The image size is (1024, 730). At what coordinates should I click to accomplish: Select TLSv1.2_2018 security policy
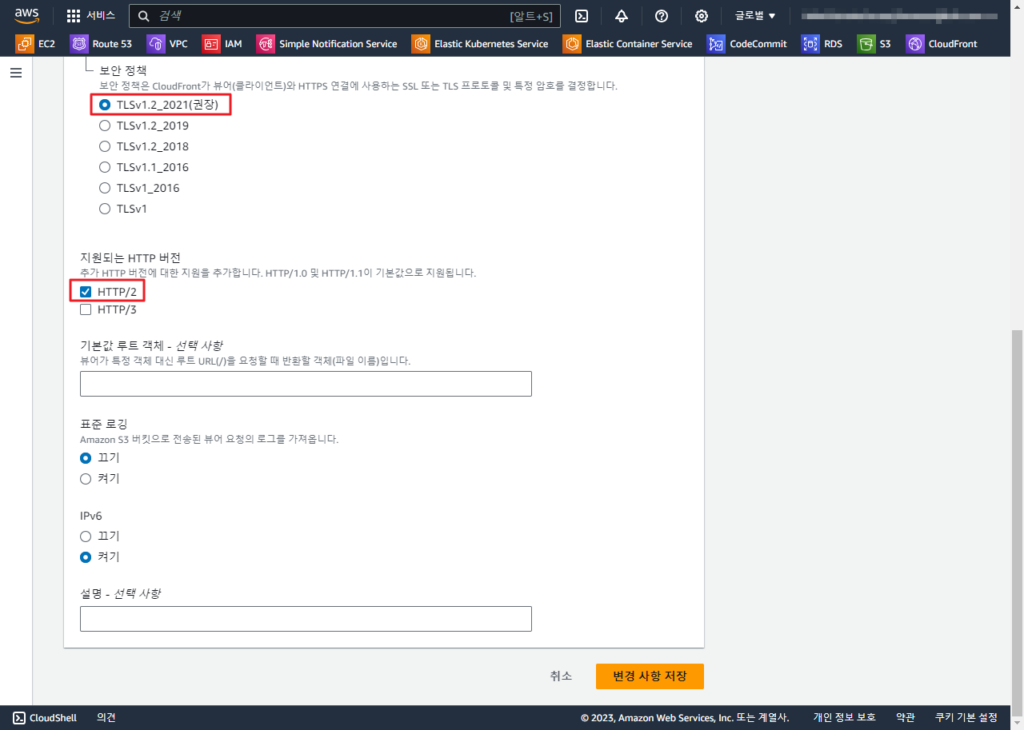[104, 146]
